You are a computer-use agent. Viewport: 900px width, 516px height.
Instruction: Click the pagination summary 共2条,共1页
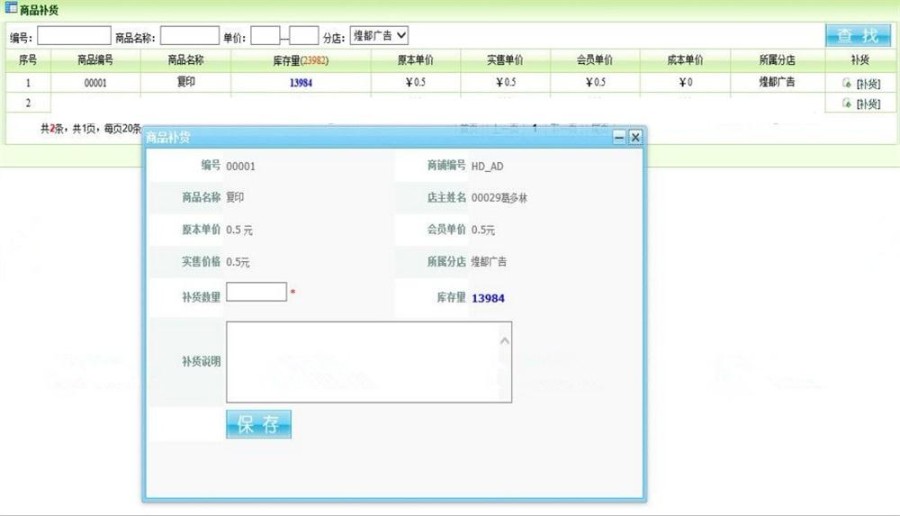90,129
